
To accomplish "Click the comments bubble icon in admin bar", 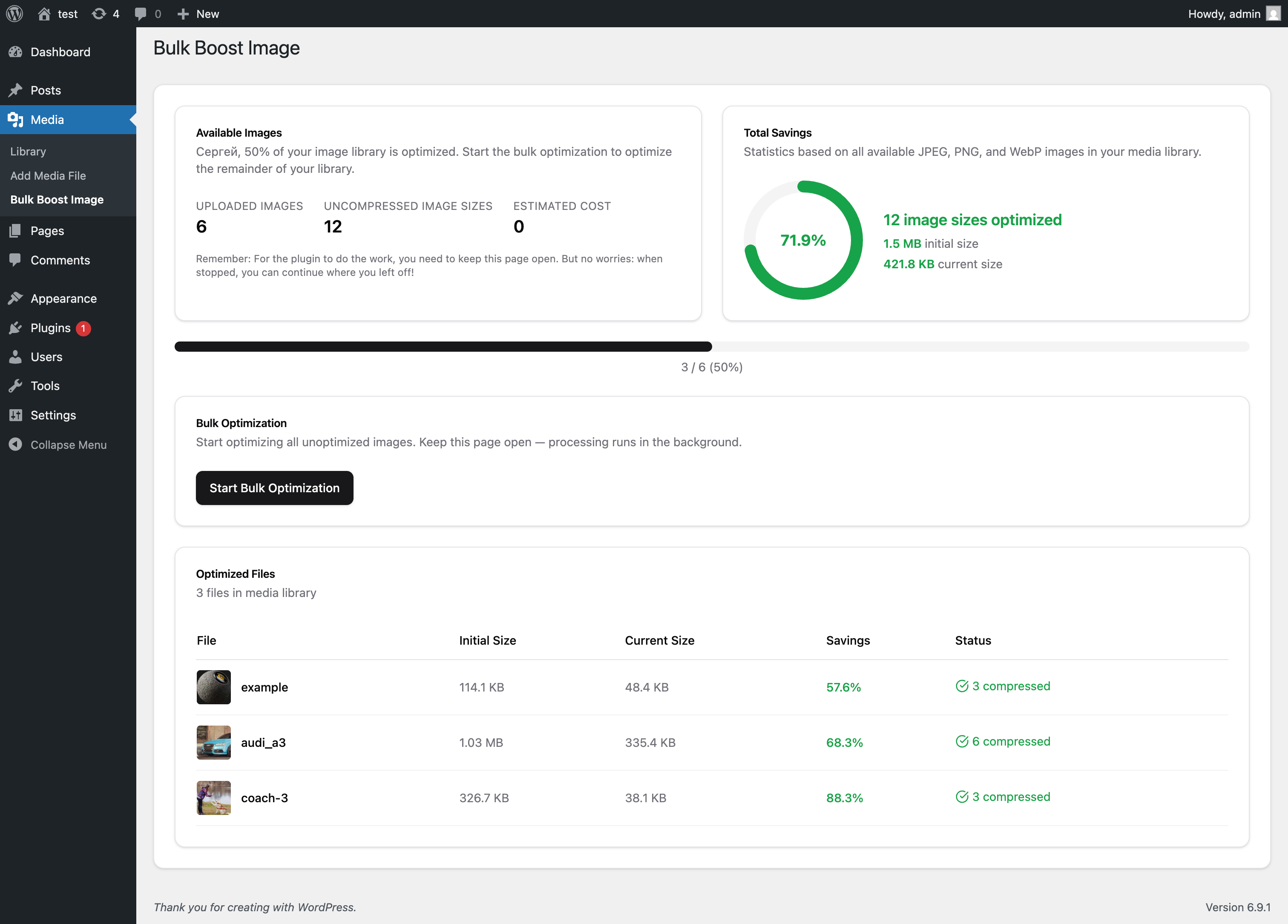I will point(142,13).
